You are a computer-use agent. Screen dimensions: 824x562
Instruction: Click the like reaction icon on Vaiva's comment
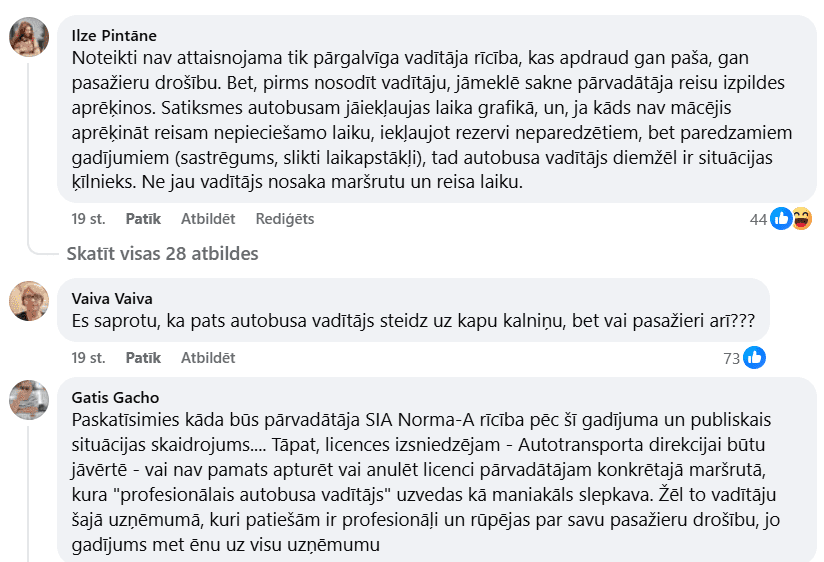click(755, 357)
